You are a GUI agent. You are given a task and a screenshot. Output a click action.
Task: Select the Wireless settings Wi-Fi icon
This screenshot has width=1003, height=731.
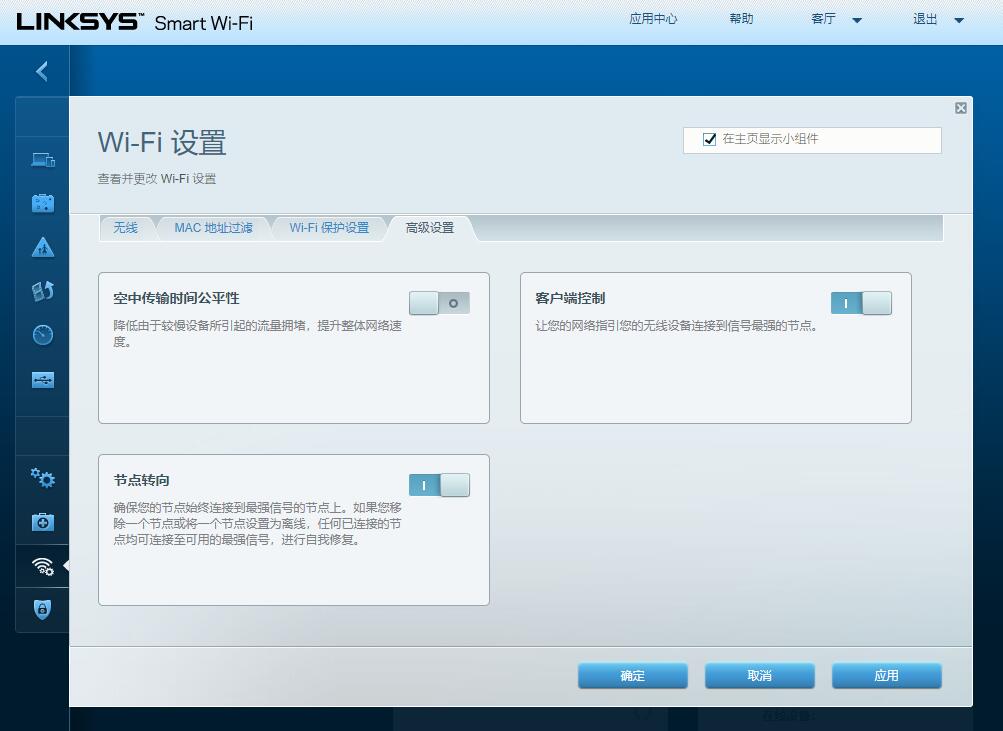click(x=41, y=565)
